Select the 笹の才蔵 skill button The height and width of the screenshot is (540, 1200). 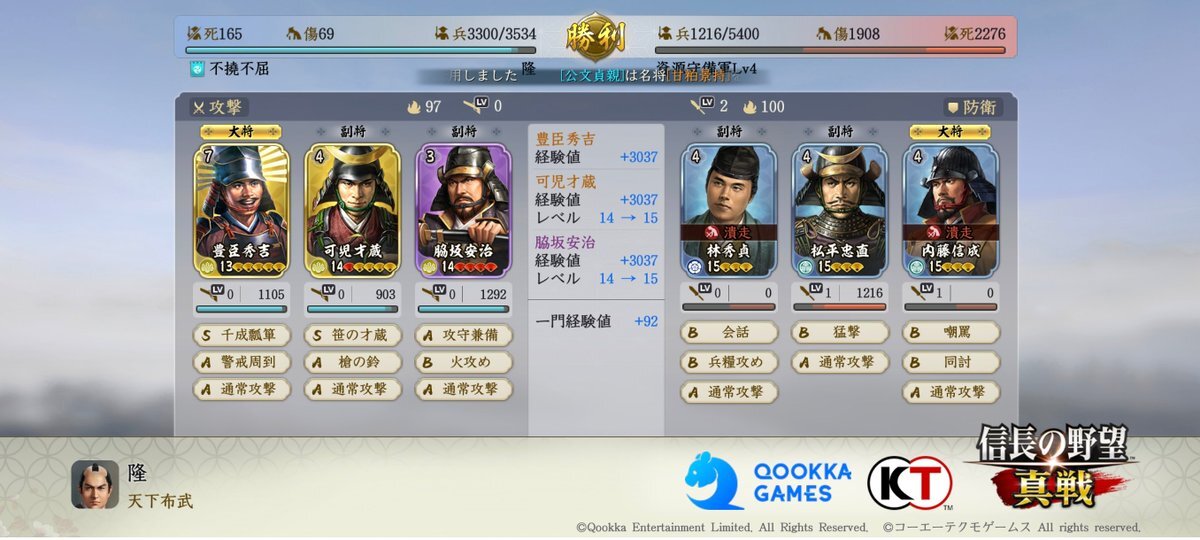pos(352,335)
